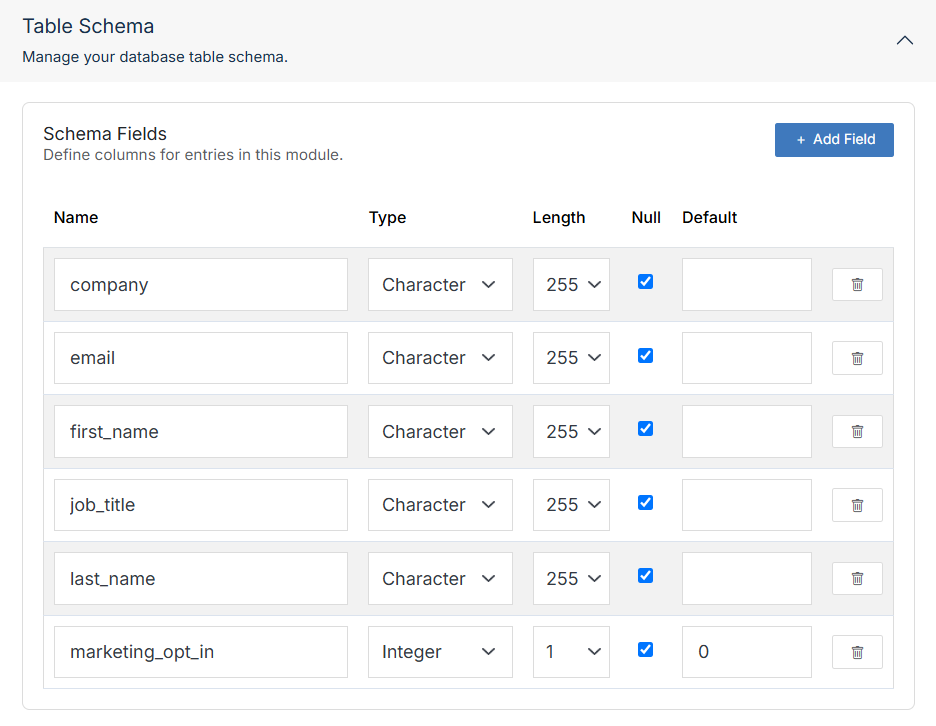Viewport: 936px width, 726px height.
Task: Remove the first_name field with trash icon
Action: 857,432
